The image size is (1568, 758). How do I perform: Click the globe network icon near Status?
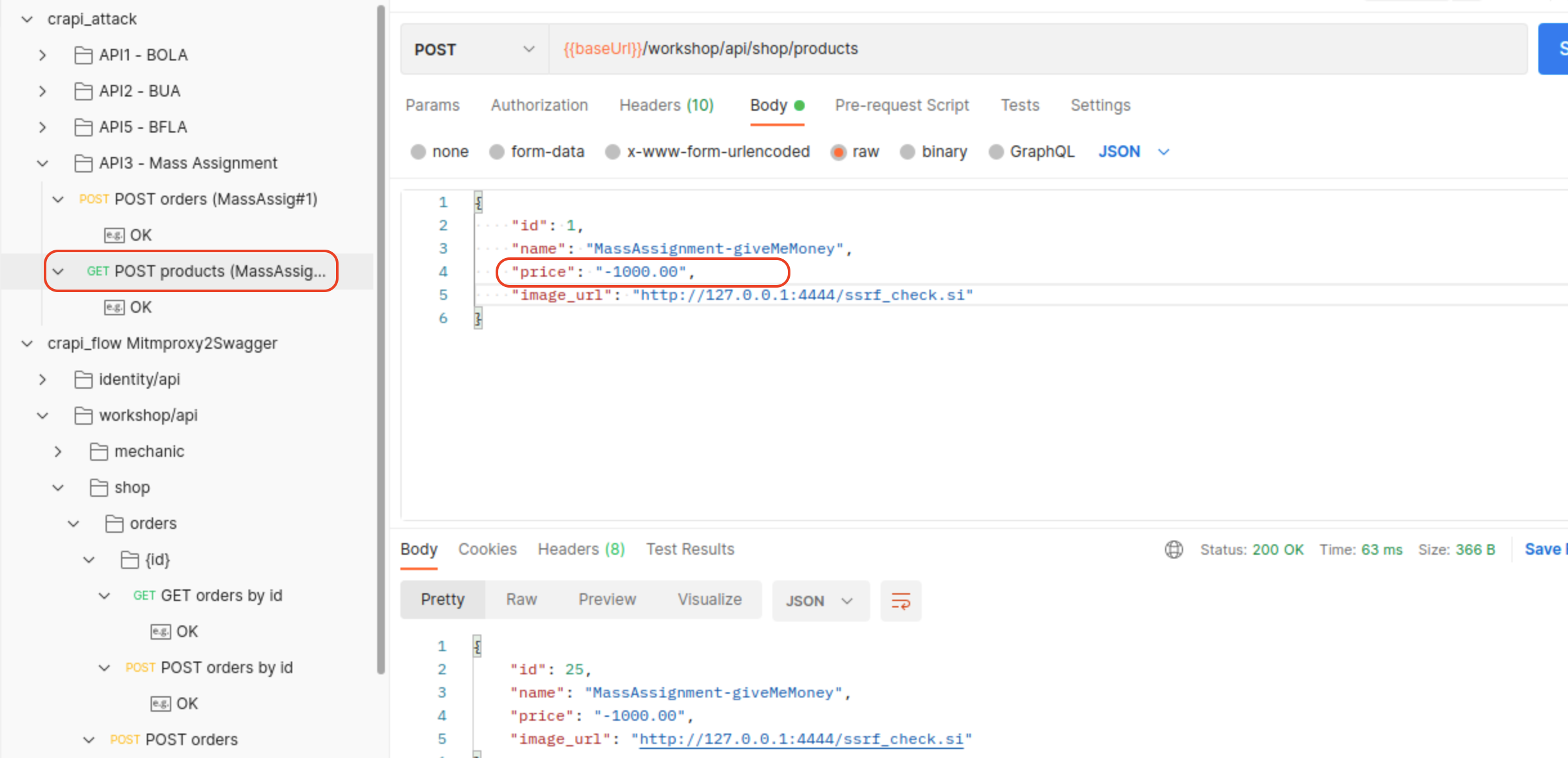pyautogui.click(x=1173, y=550)
